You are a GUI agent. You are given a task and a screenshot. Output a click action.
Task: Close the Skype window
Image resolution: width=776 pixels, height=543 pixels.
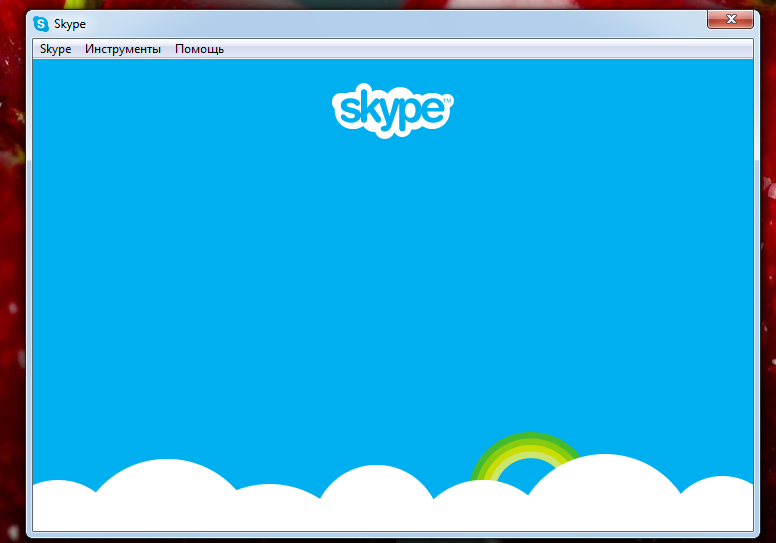click(730, 19)
